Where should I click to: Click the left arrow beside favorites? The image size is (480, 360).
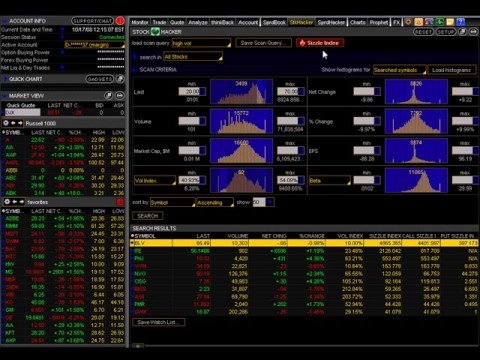pos(15,202)
